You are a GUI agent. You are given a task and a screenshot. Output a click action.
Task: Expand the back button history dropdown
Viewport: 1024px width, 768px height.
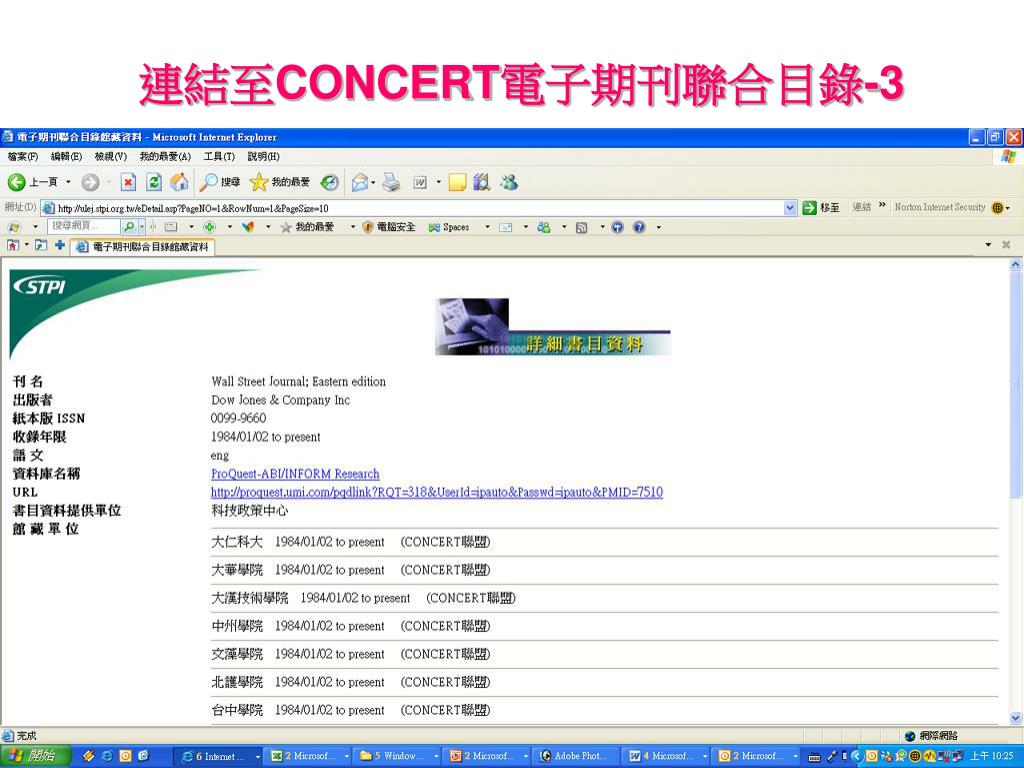pyautogui.click(x=69, y=182)
